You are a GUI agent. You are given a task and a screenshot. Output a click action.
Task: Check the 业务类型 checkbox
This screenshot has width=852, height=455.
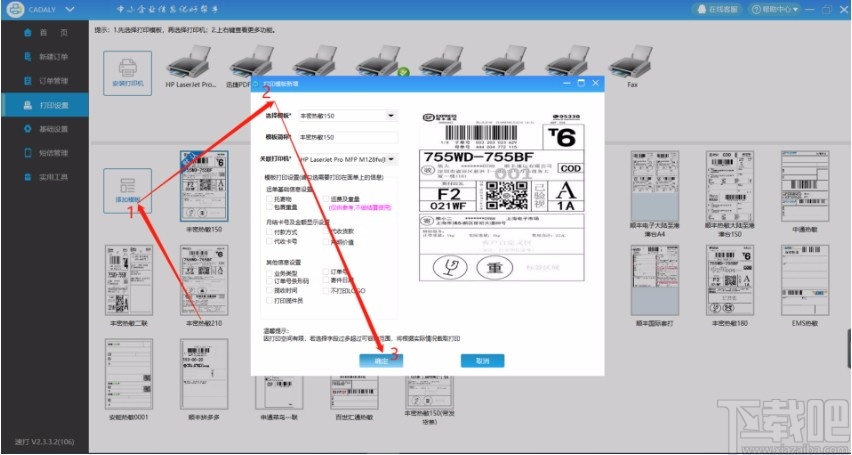tap(269, 273)
